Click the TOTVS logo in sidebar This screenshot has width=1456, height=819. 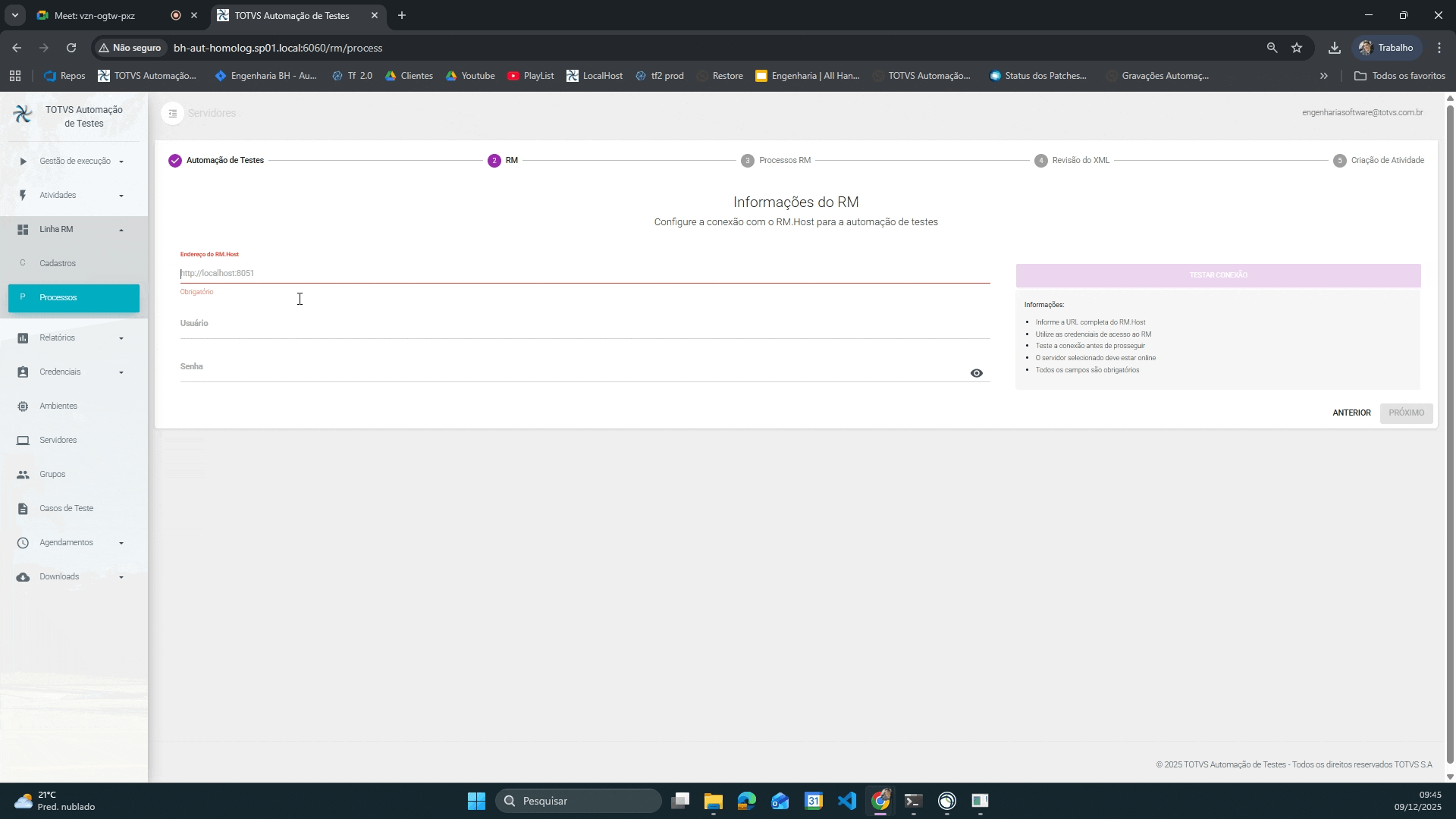[23, 115]
